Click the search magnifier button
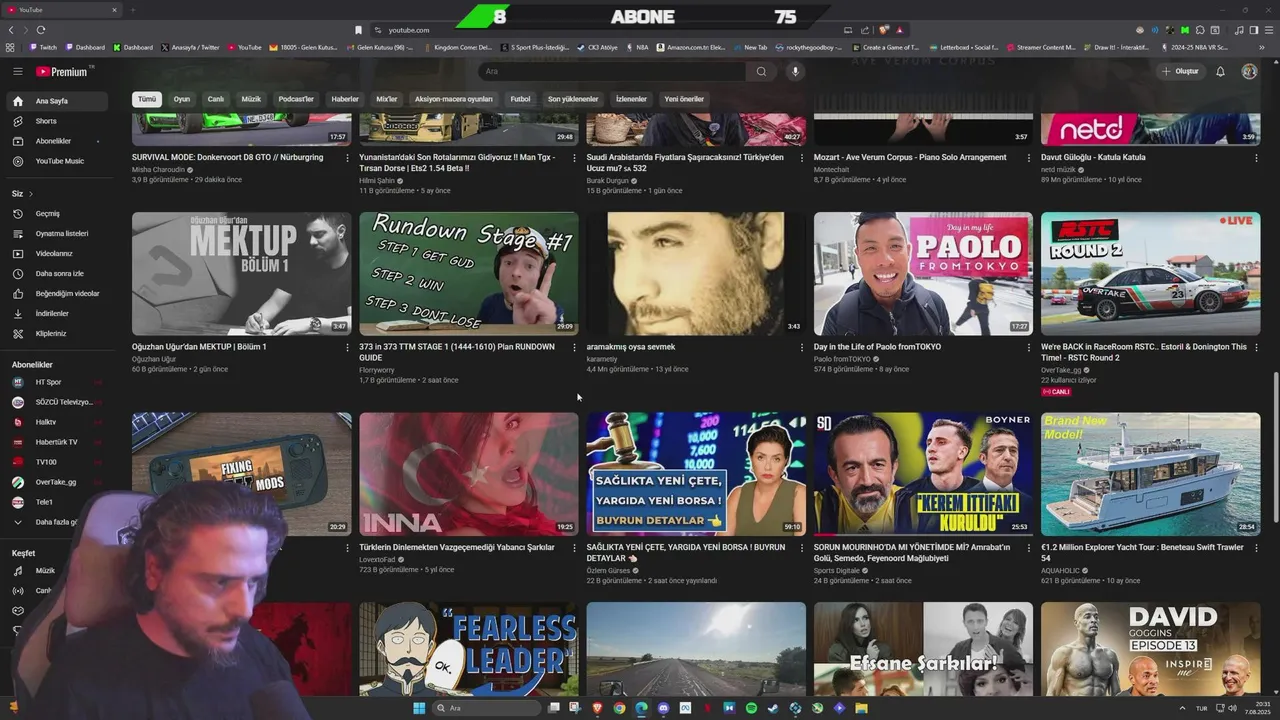This screenshot has height=720, width=1280. [761, 71]
